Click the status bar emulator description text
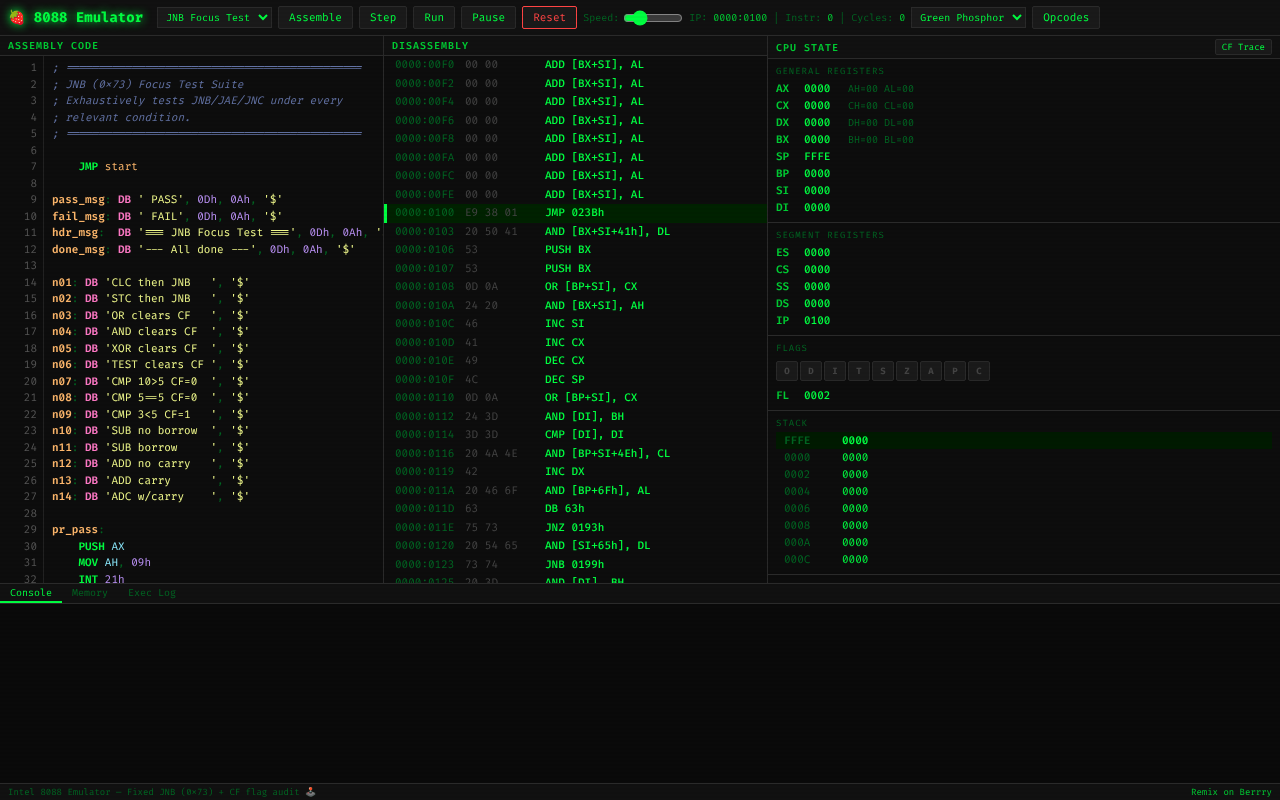Image resolution: width=1280 pixels, height=800 pixels. click(162, 792)
